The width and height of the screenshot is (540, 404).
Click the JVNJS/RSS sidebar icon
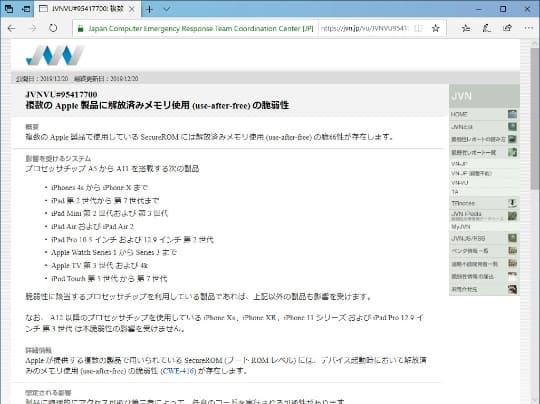(512, 238)
